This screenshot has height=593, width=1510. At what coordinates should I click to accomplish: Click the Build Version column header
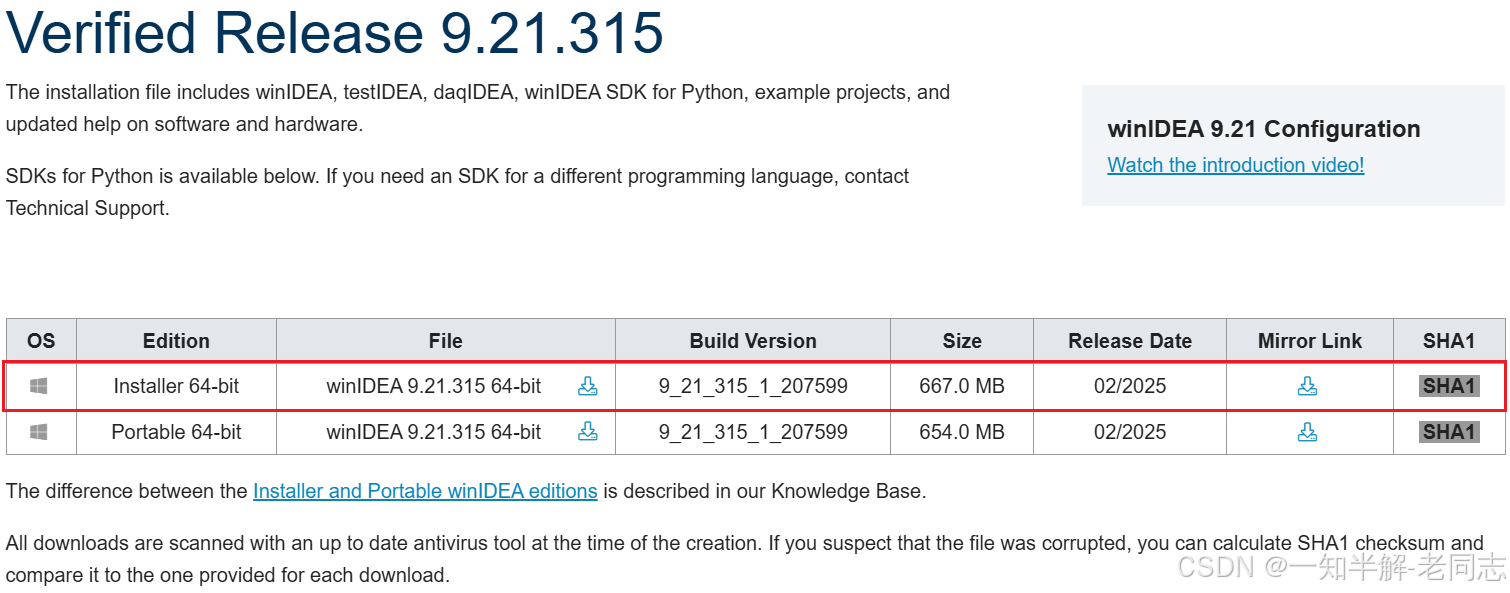(752, 340)
